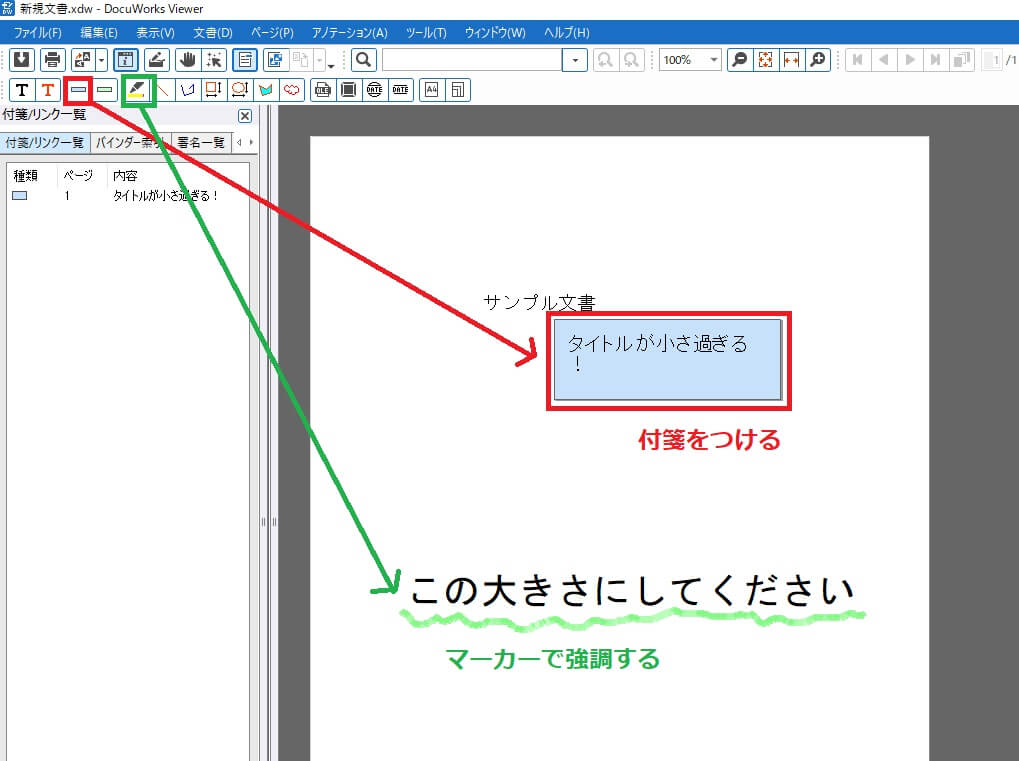This screenshot has width=1019, height=761.
Task: Switch to the 署名一覧 tab
Action: click(x=201, y=143)
